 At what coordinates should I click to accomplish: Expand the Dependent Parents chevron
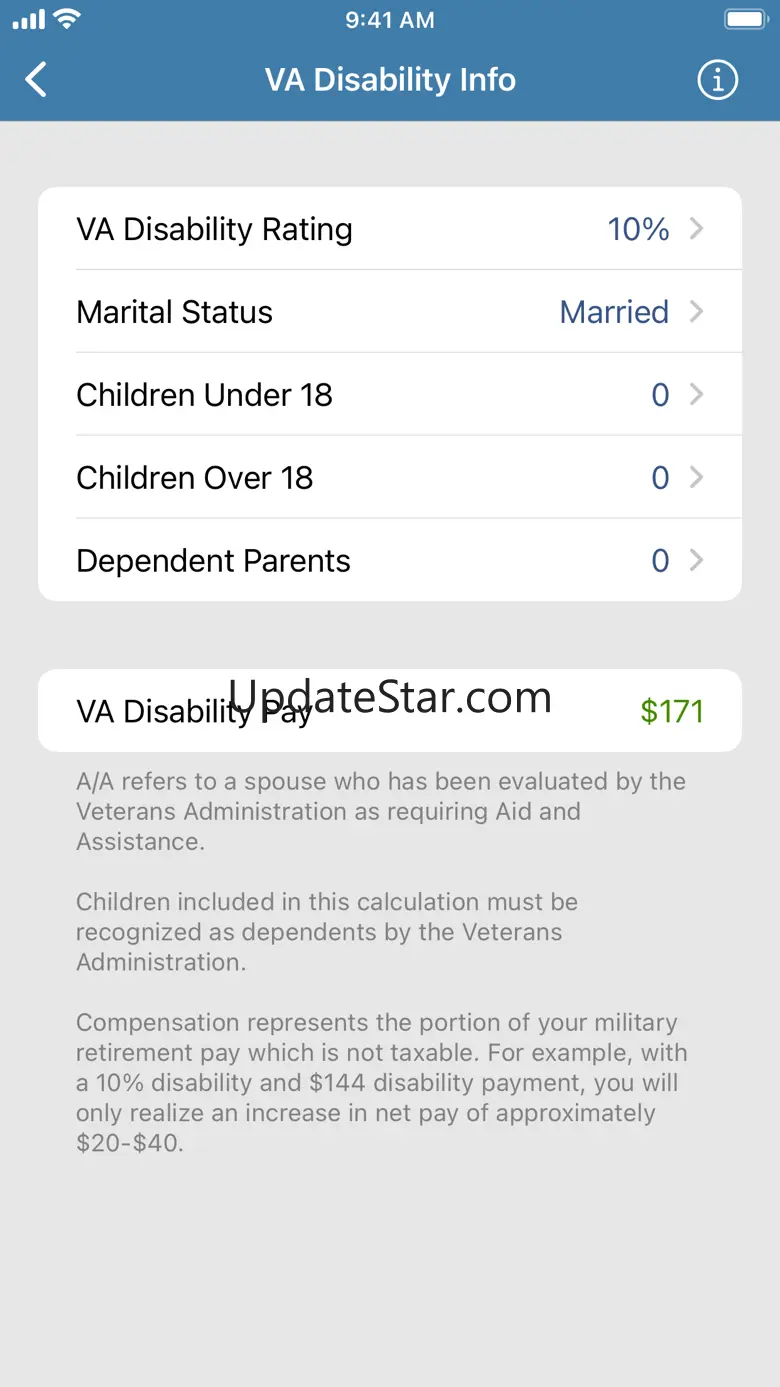pos(697,561)
